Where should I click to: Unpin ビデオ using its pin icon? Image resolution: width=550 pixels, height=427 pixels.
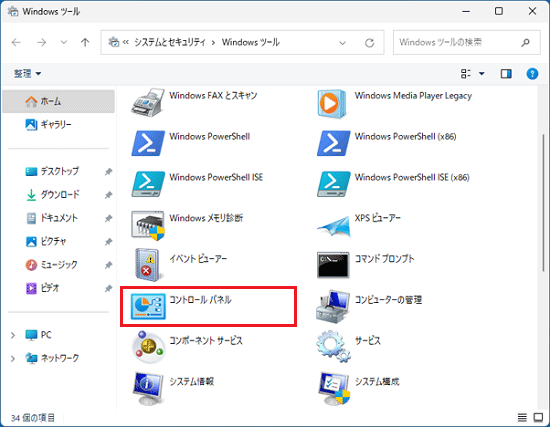click(x=108, y=288)
